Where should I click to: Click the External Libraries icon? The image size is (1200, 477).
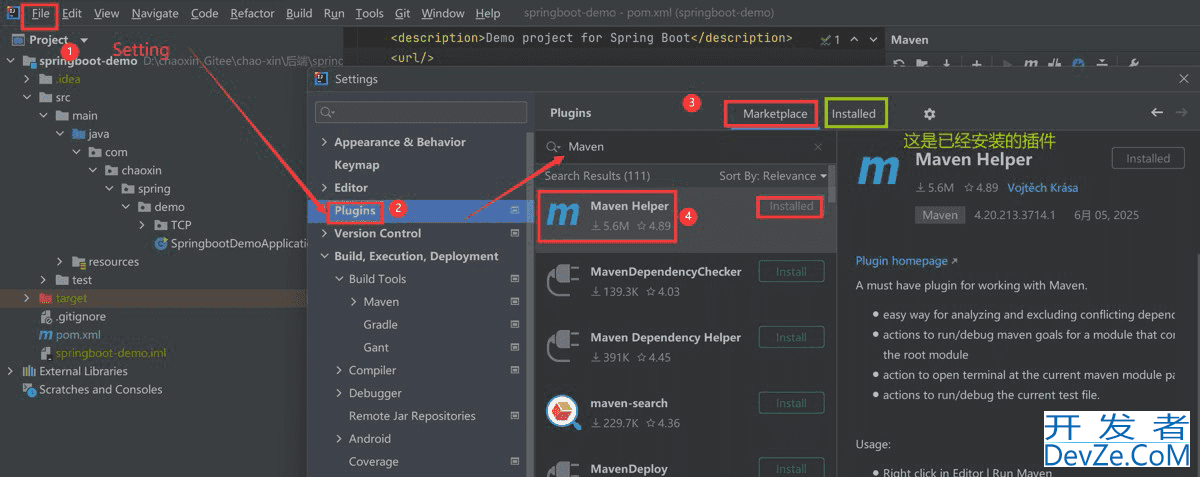pos(28,371)
